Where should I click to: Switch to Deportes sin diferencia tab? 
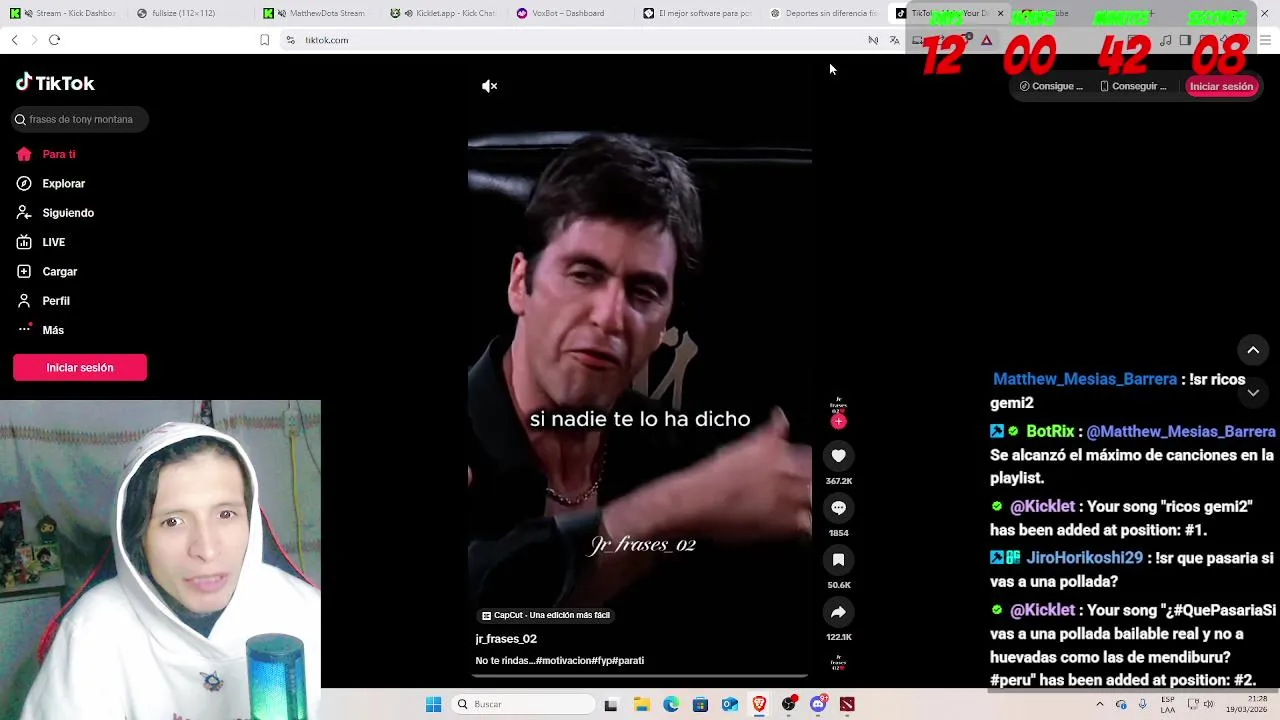pyautogui.click(x=824, y=13)
